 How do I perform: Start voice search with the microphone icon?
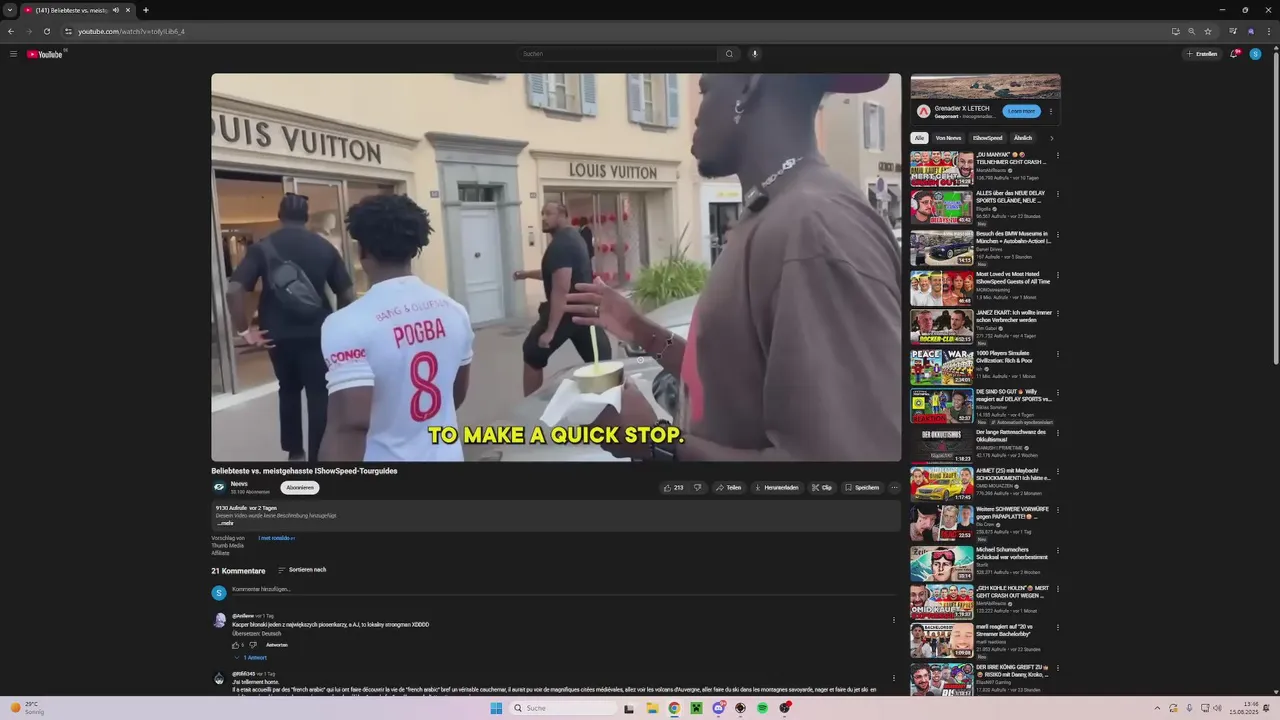click(755, 54)
